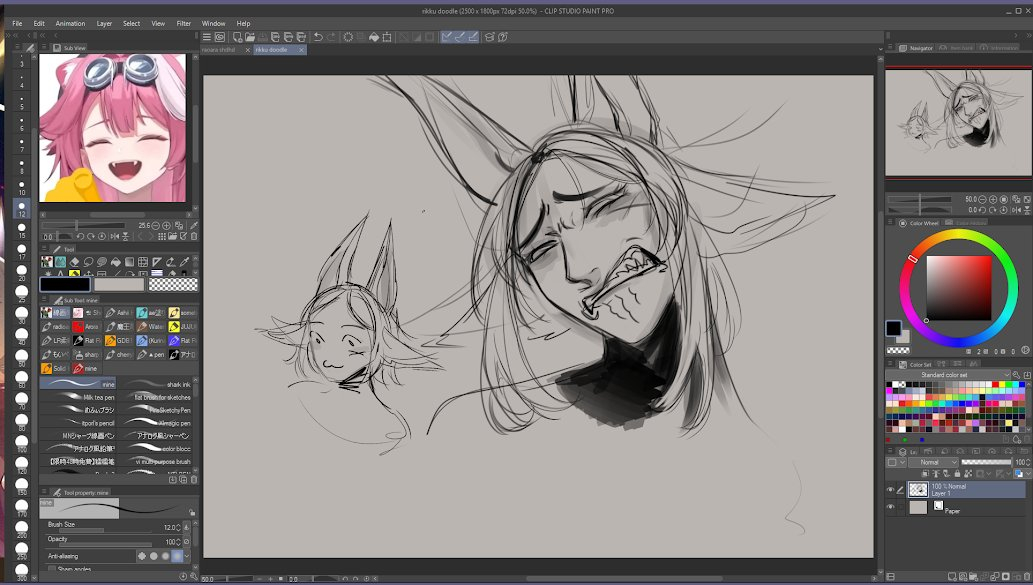This screenshot has width=1033, height=585.
Task: Close the 'nkku doodle' canvas tab
Action: point(302,49)
